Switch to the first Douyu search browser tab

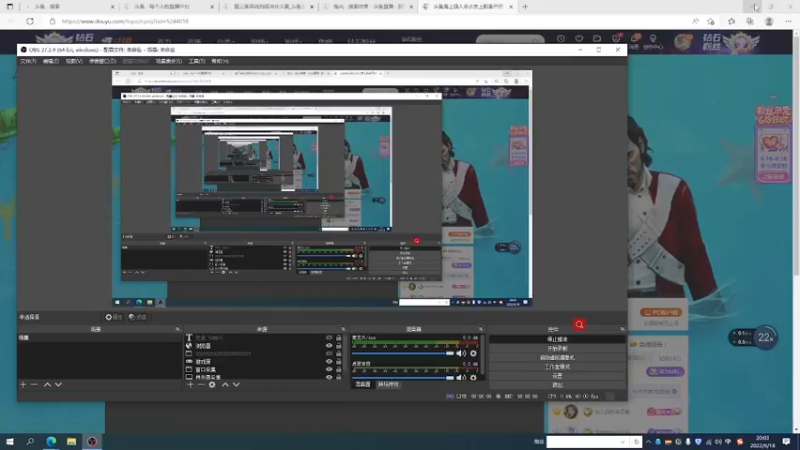(x=69, y=7)
